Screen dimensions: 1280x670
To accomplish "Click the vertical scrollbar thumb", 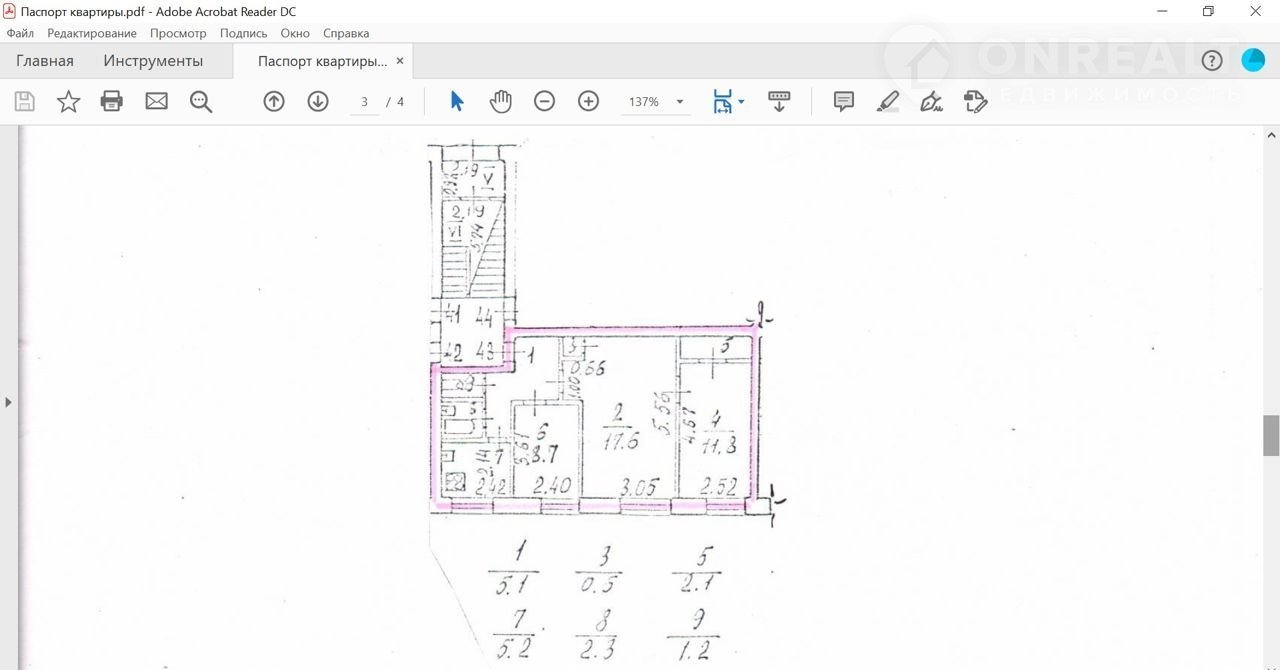I will pyautogui.click(x=1271, y=435).
